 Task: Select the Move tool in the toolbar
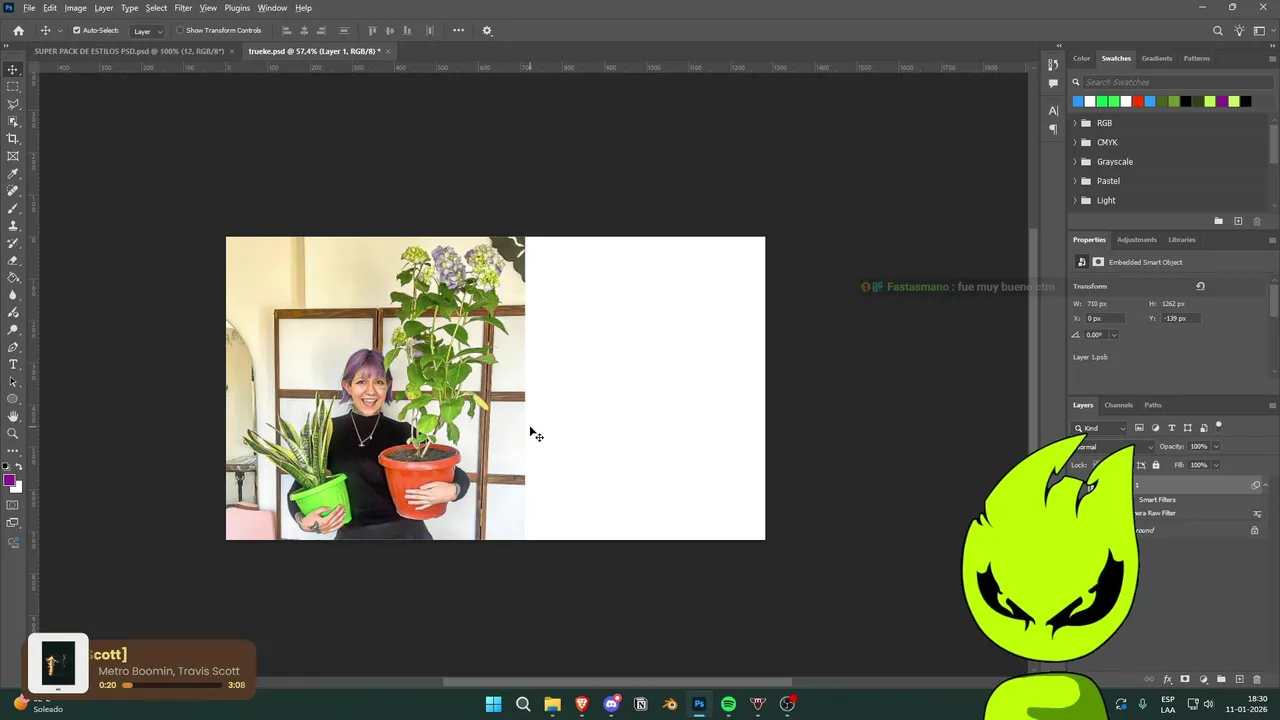(13, 69)
